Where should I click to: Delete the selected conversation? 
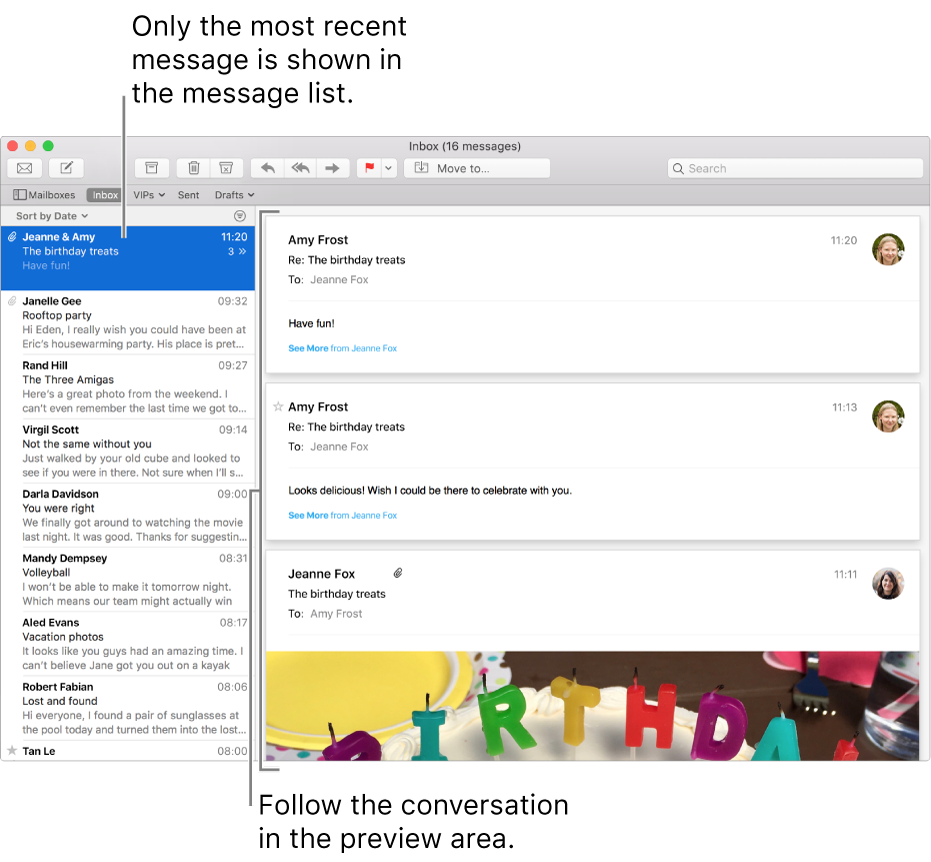[x=193, y=167]
